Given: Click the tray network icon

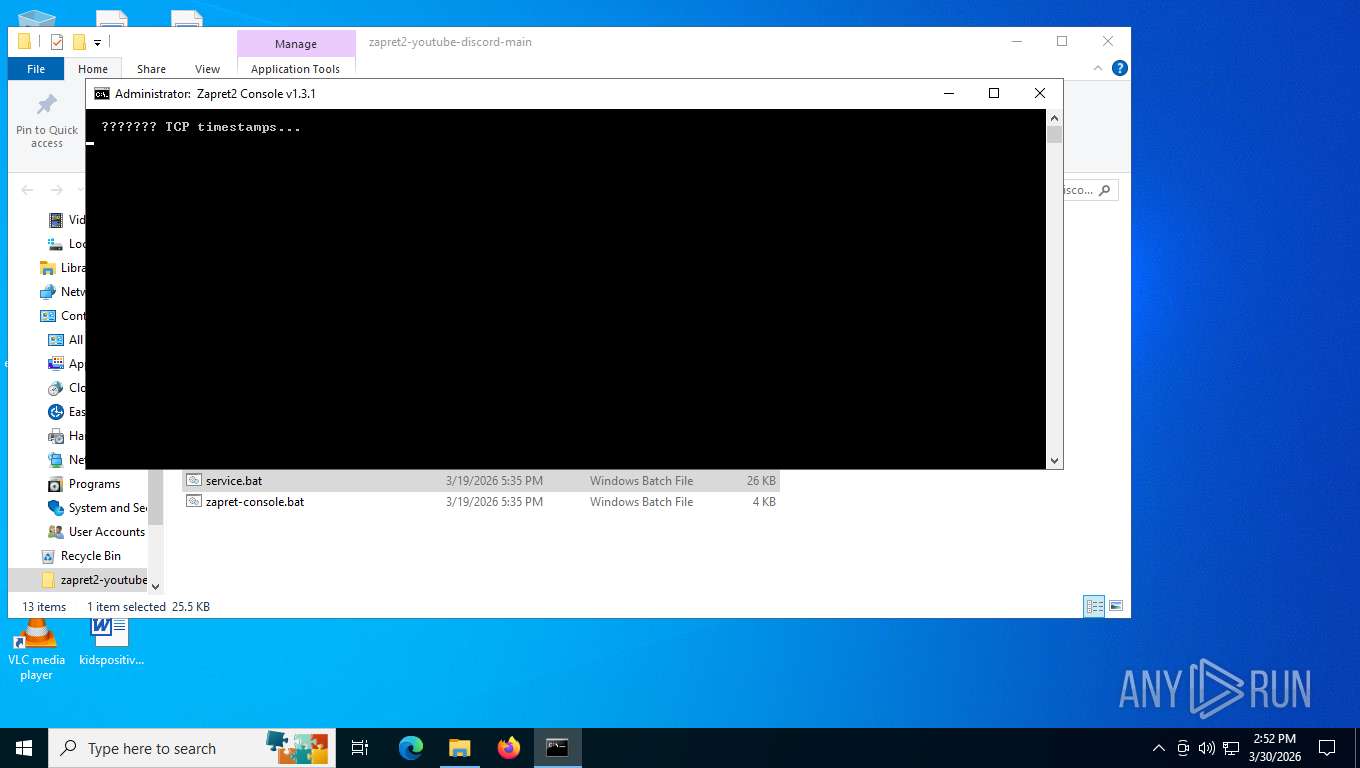Looking at the screenshot, I should coord(1231,748).
